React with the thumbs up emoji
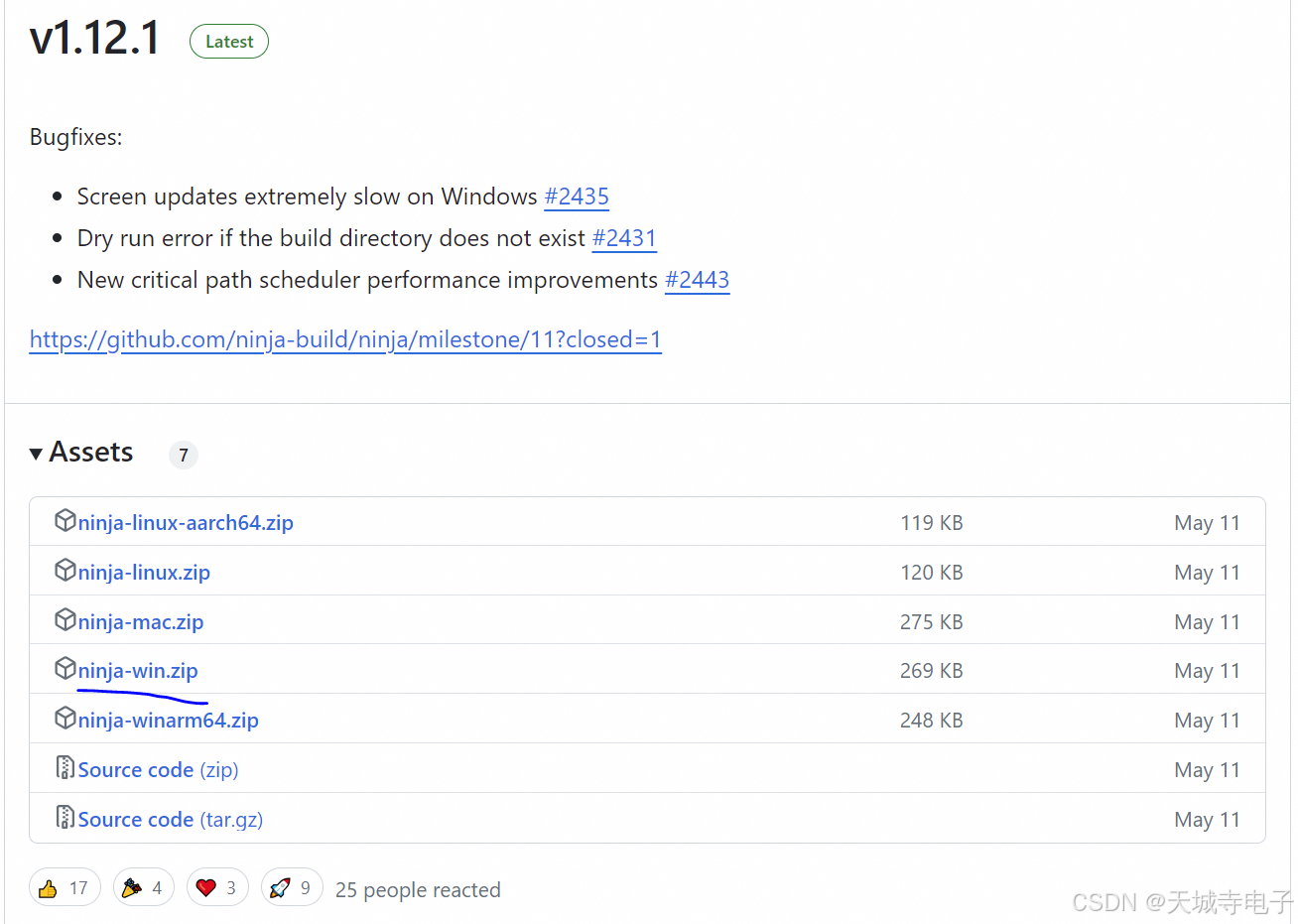This screenshot has width=1298, height=924. [x=64, y=887]
